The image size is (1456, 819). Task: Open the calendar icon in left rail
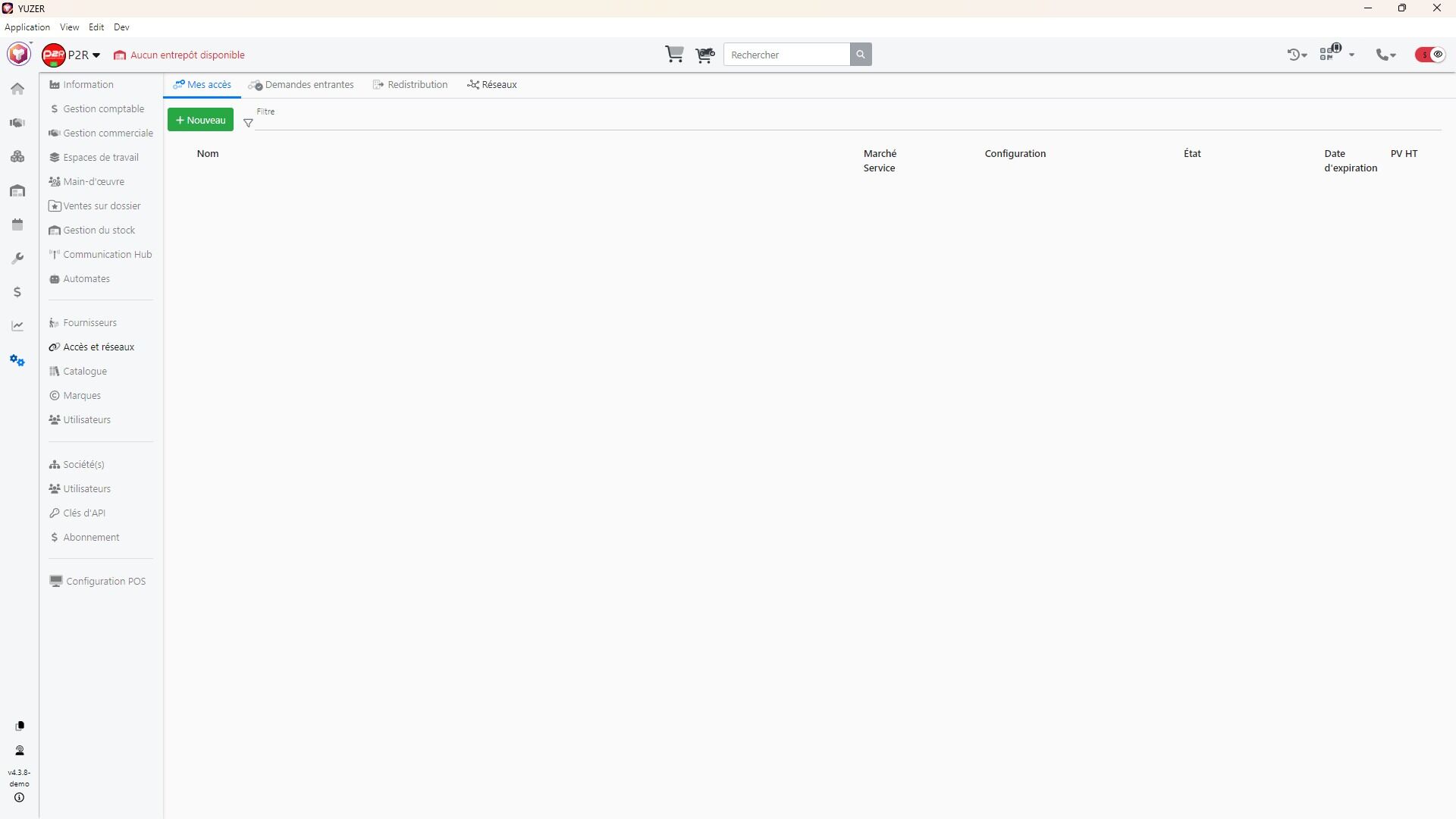[17, 224]
